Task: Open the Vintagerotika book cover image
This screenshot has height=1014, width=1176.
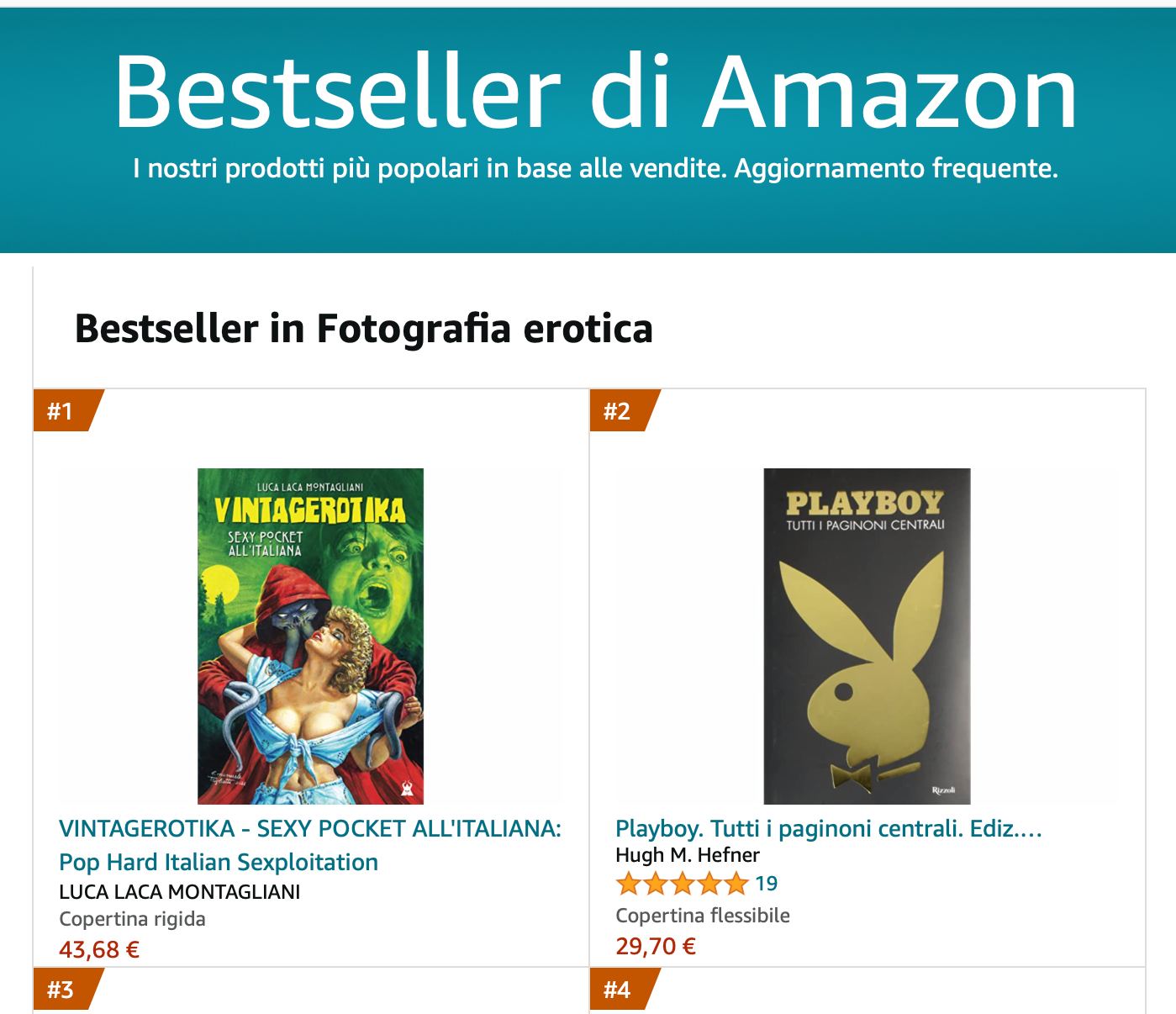Action: pos(310,636)
